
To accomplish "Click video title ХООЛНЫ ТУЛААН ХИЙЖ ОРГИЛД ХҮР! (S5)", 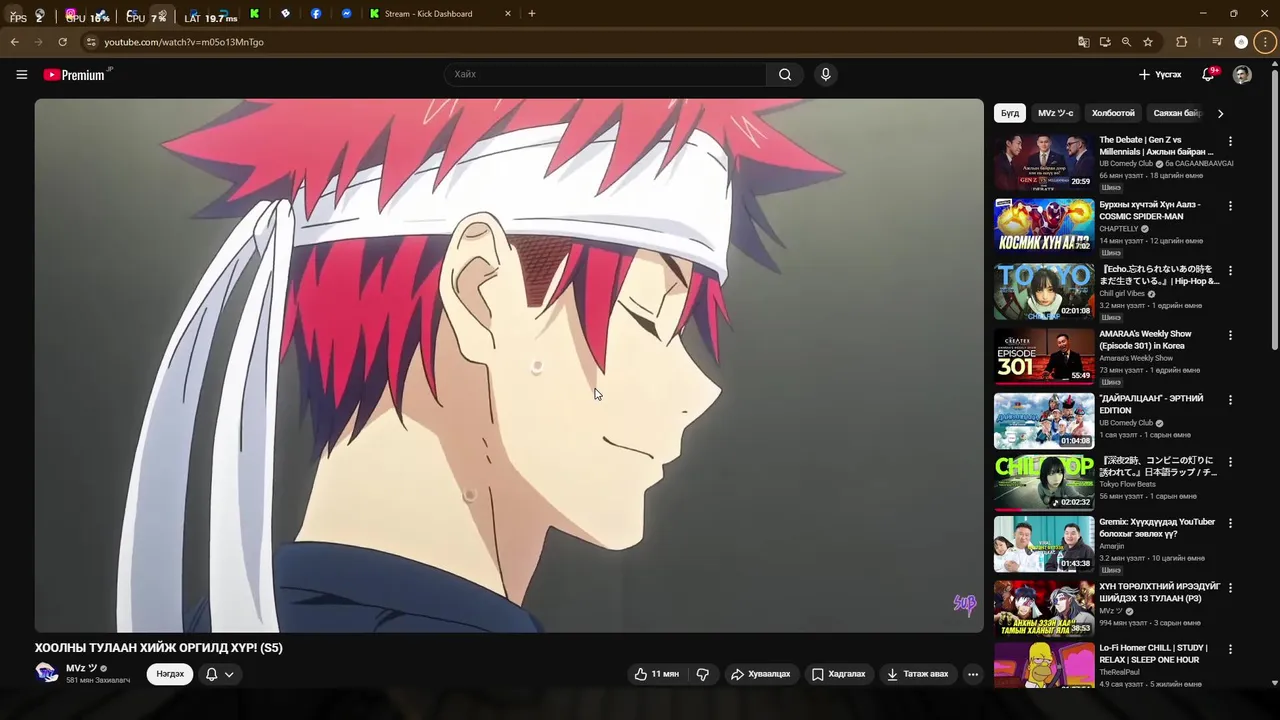I will [159, 648].
